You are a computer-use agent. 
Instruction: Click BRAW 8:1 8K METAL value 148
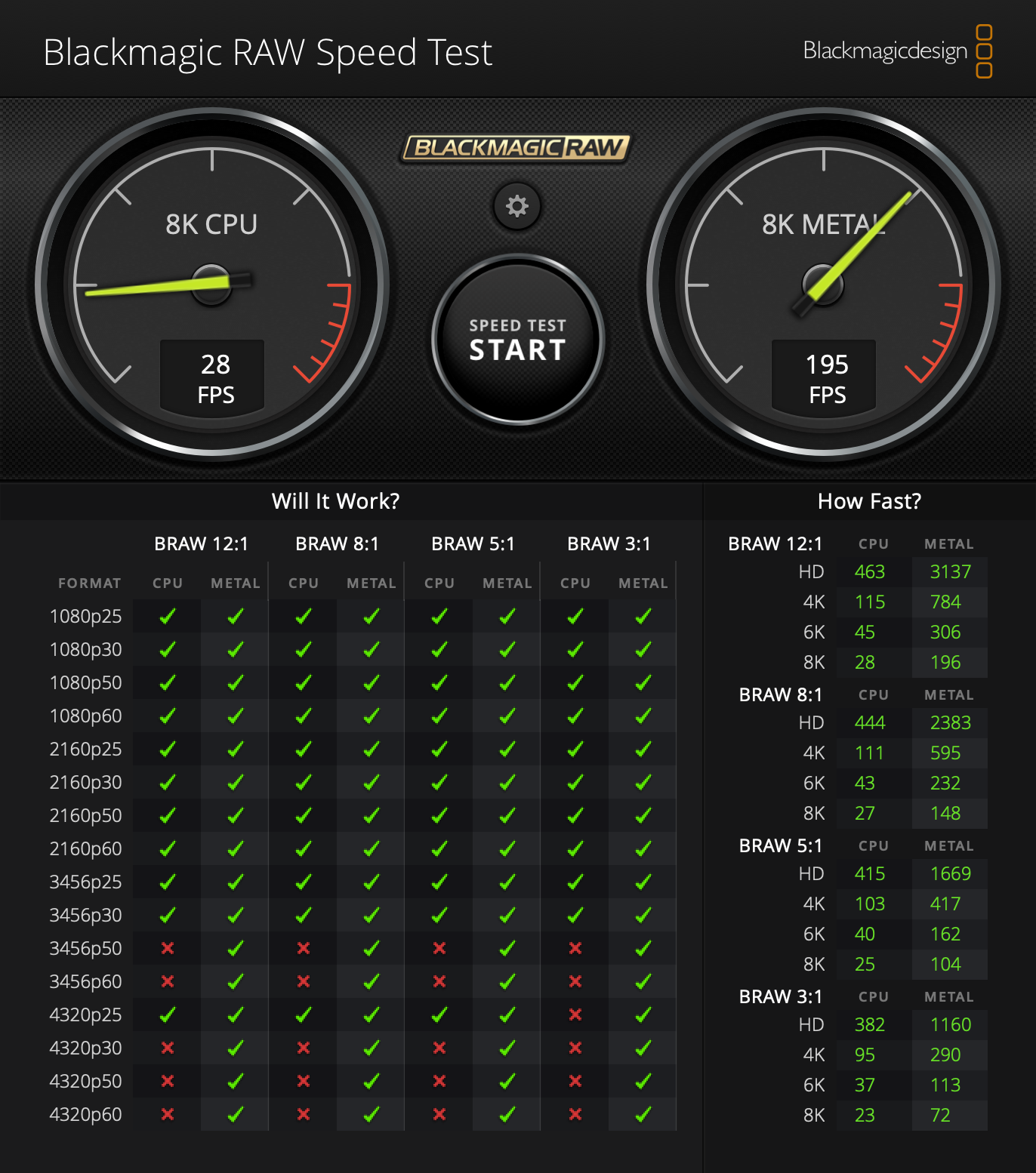click(x=945, y=813)
